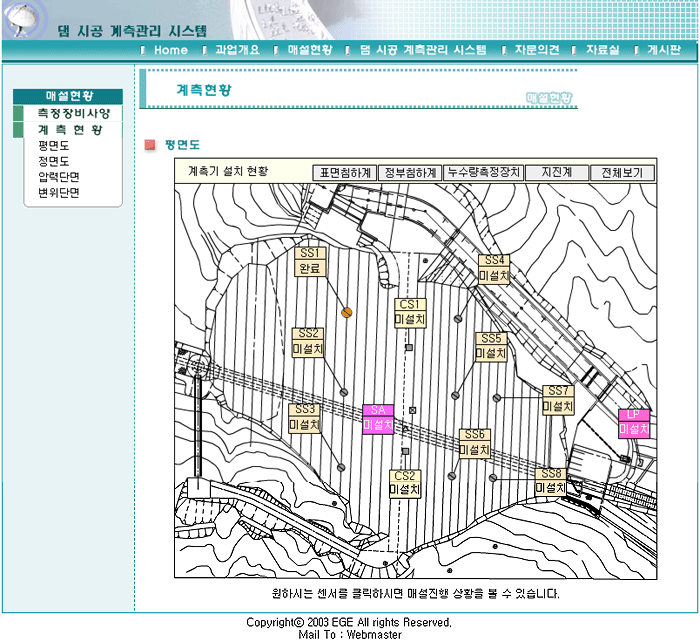Viewport: 700px width, 643px height.
Task: Click the 전체보기 button
Action: coord(622,172)
